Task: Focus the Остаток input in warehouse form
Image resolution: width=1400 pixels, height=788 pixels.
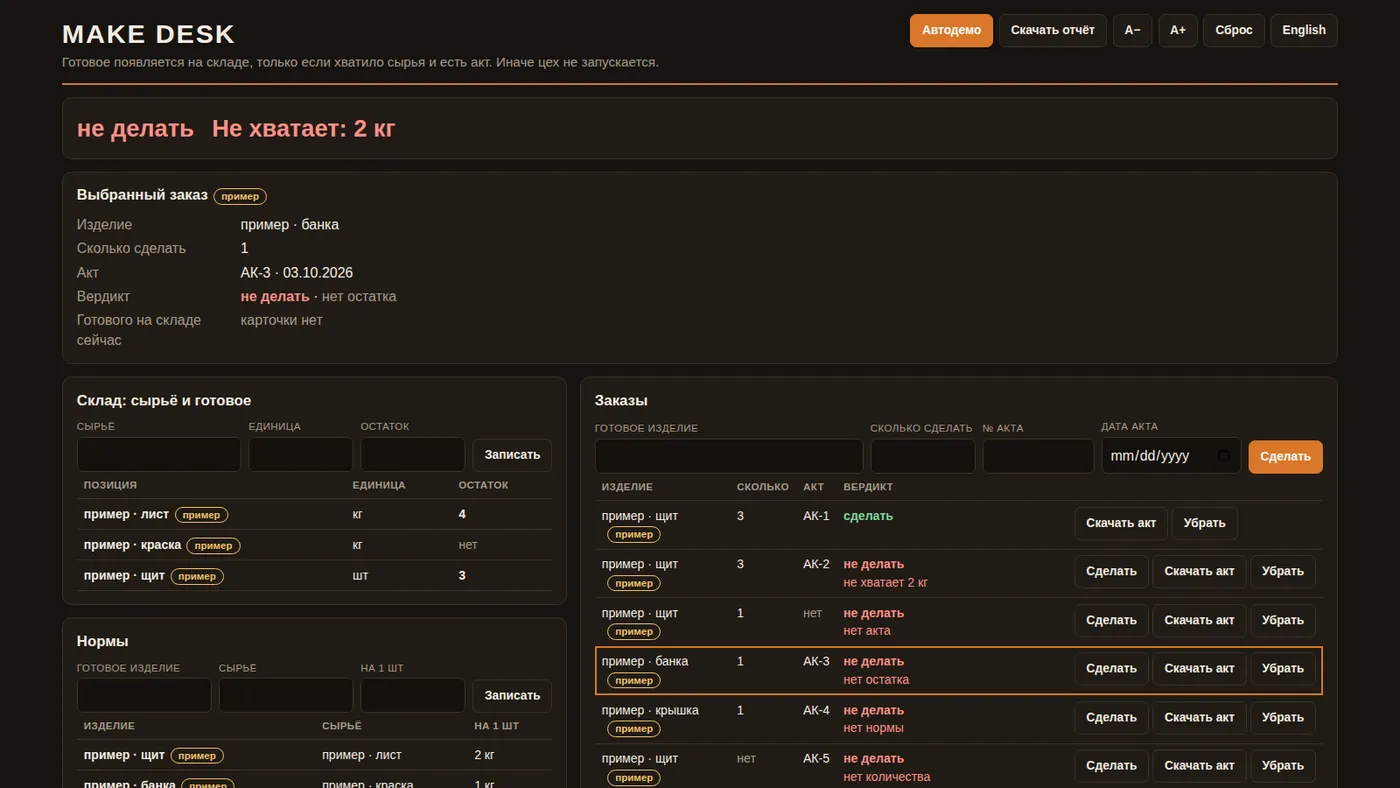Action: pos(413,454)
